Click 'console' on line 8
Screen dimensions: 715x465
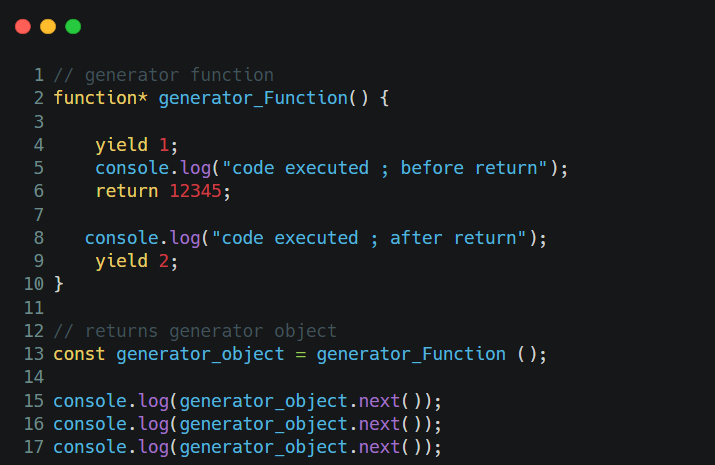[122, 238]
